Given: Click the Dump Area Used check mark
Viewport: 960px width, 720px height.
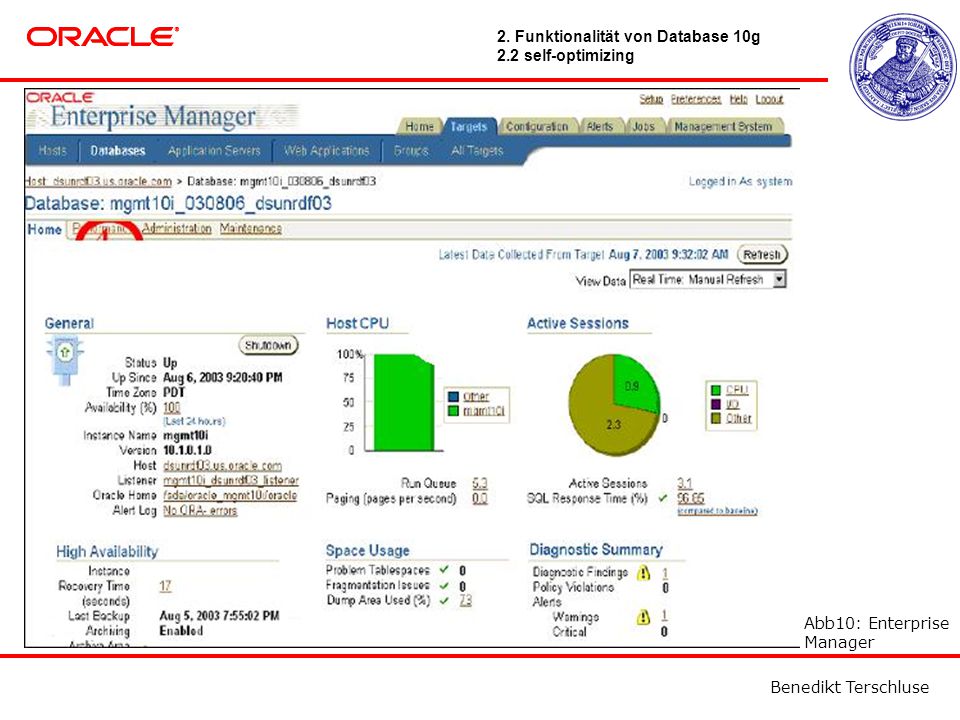Looking at the screenshot, I should [x=444, y=601].
